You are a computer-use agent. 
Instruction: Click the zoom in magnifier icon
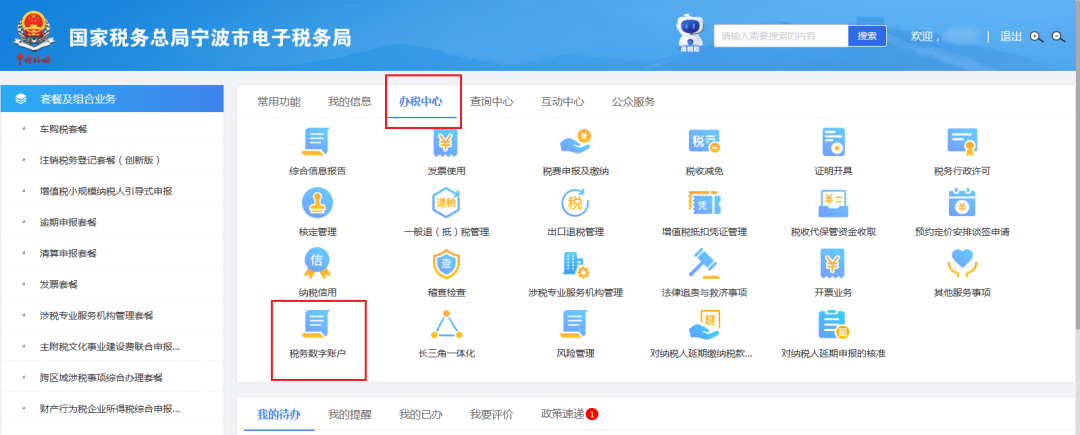(x=1037, y=36)
